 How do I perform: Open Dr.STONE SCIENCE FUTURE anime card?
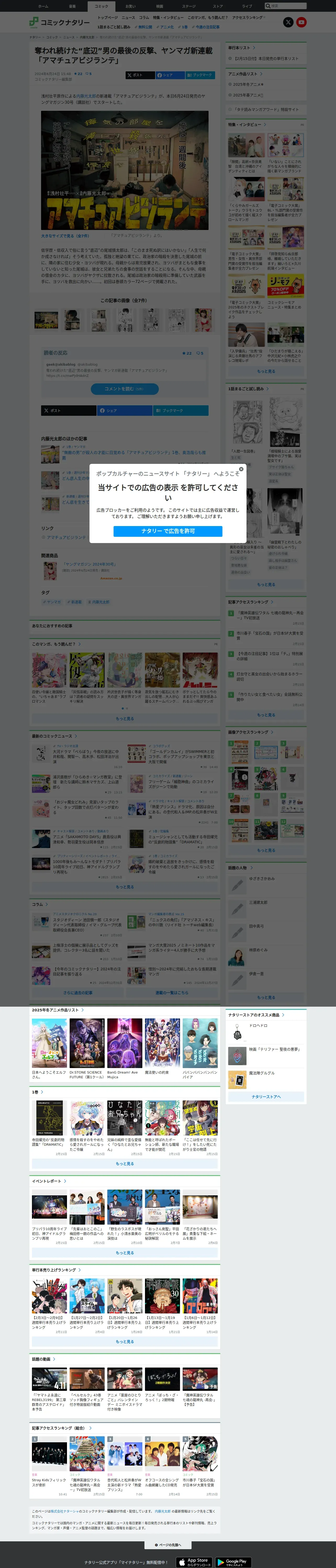tap(87, 1049)
